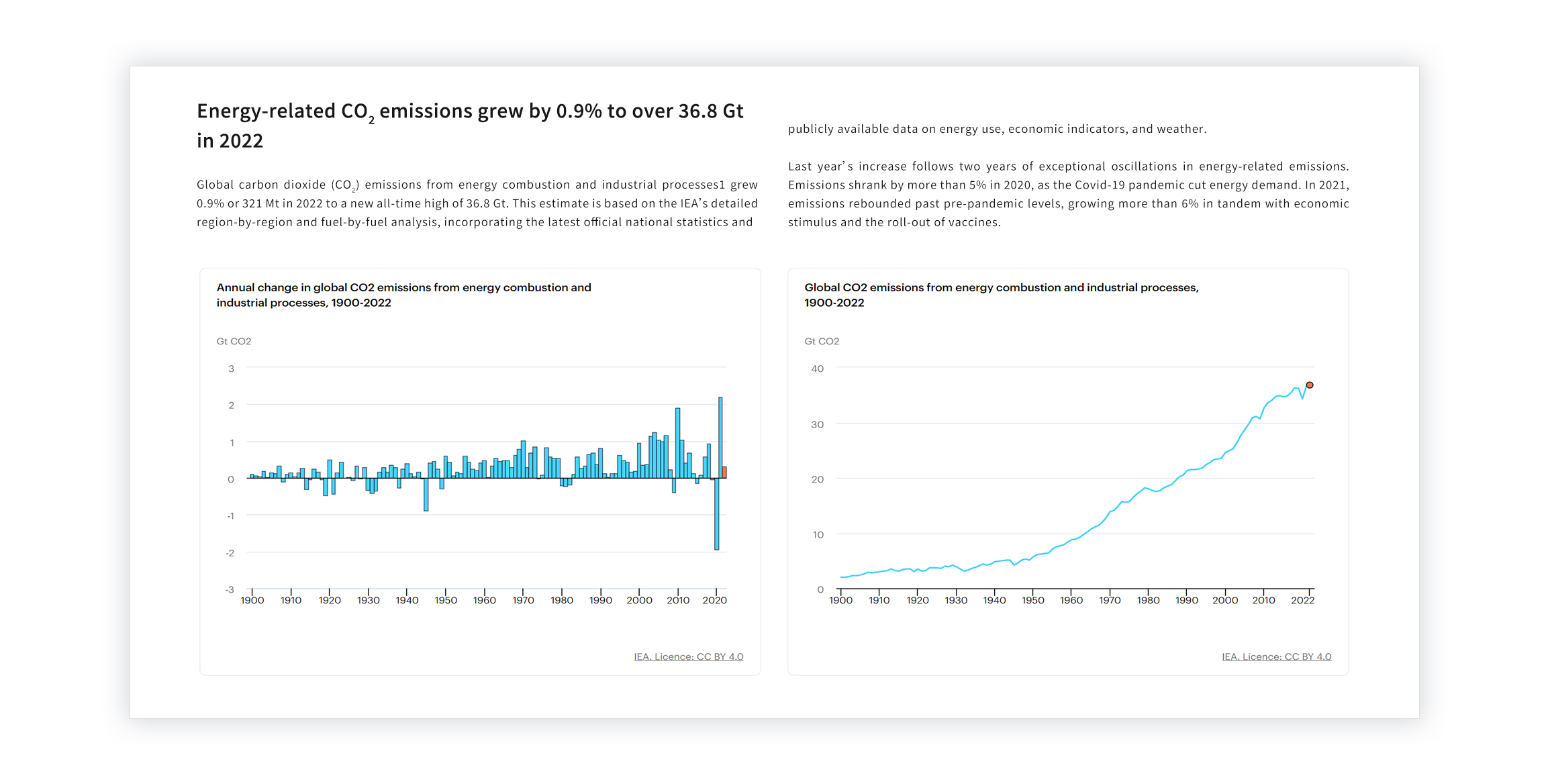Click the 'Gt CO2' axis unit above the bar chart

point(234,341)
